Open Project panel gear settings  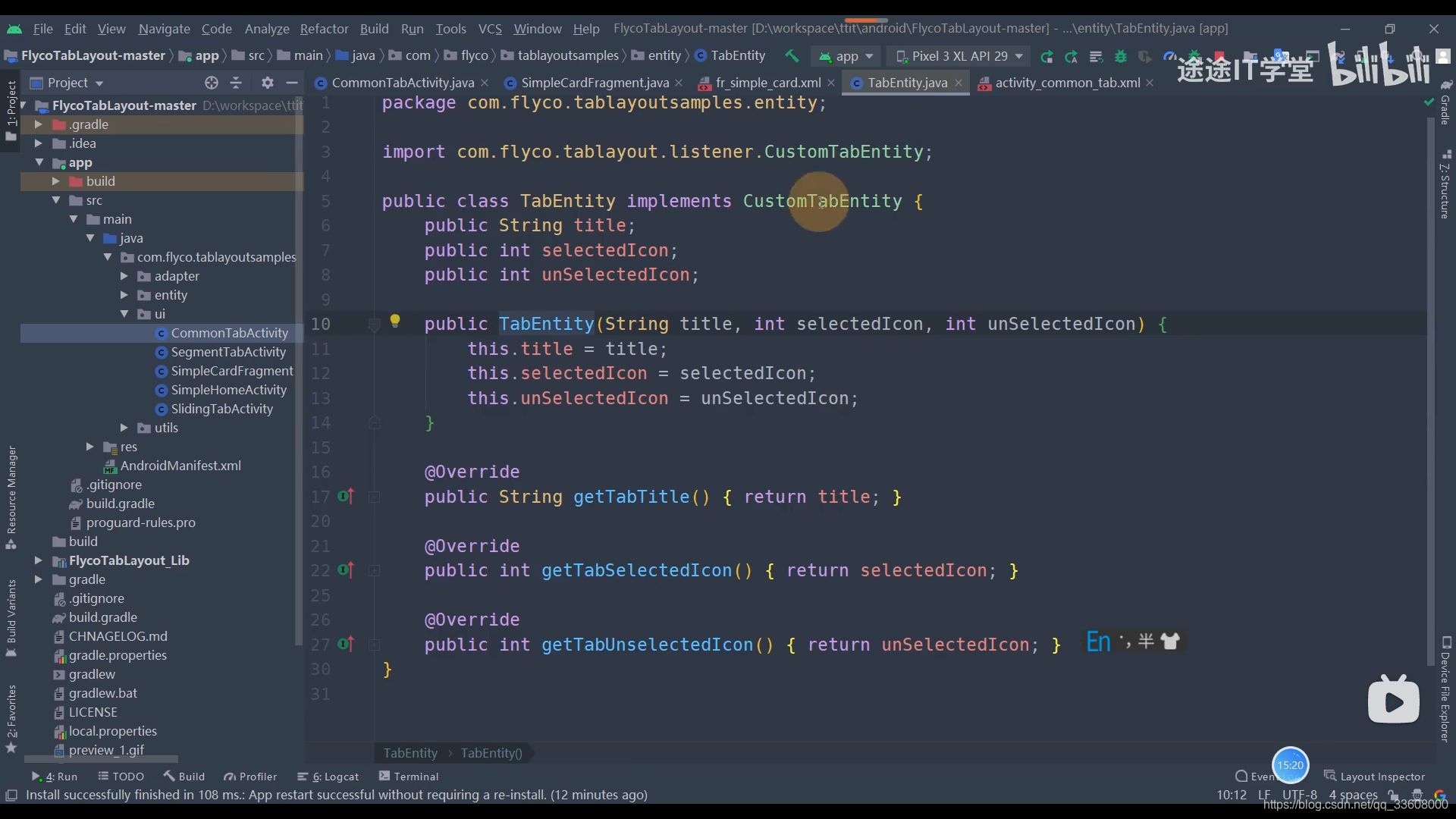click(x=267, y=83)
